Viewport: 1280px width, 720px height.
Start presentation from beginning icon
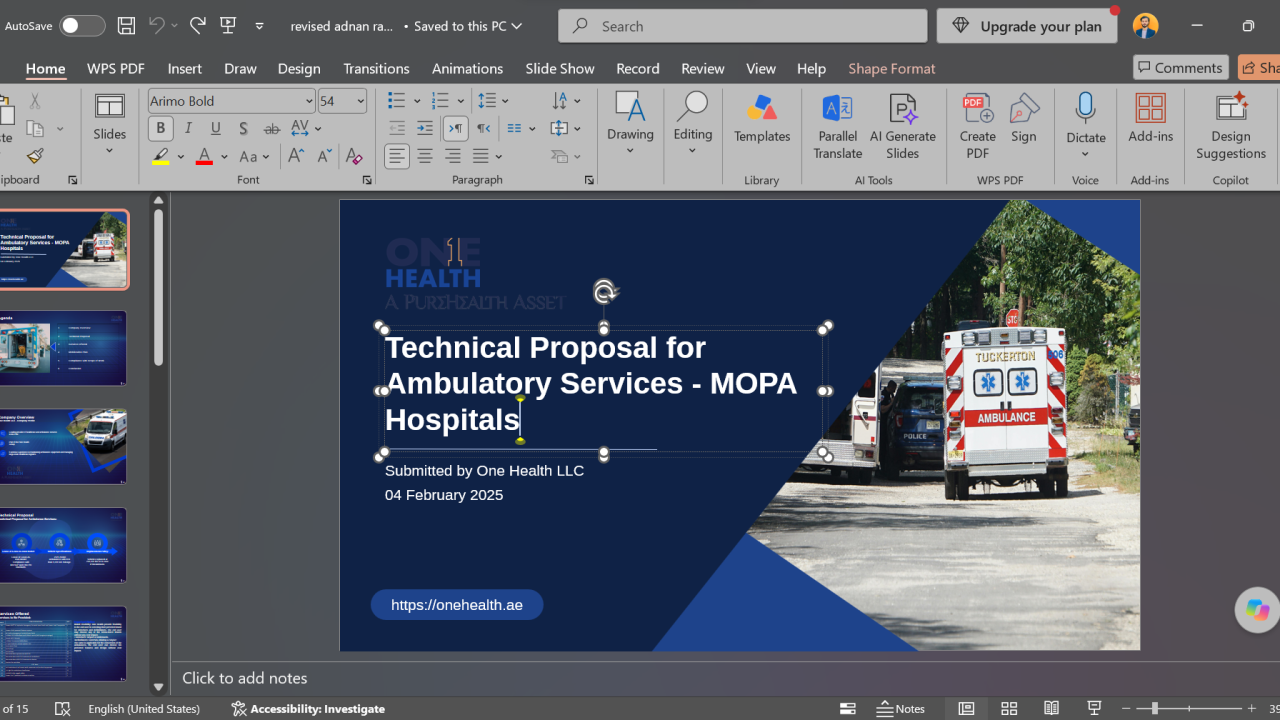[228, 26]
